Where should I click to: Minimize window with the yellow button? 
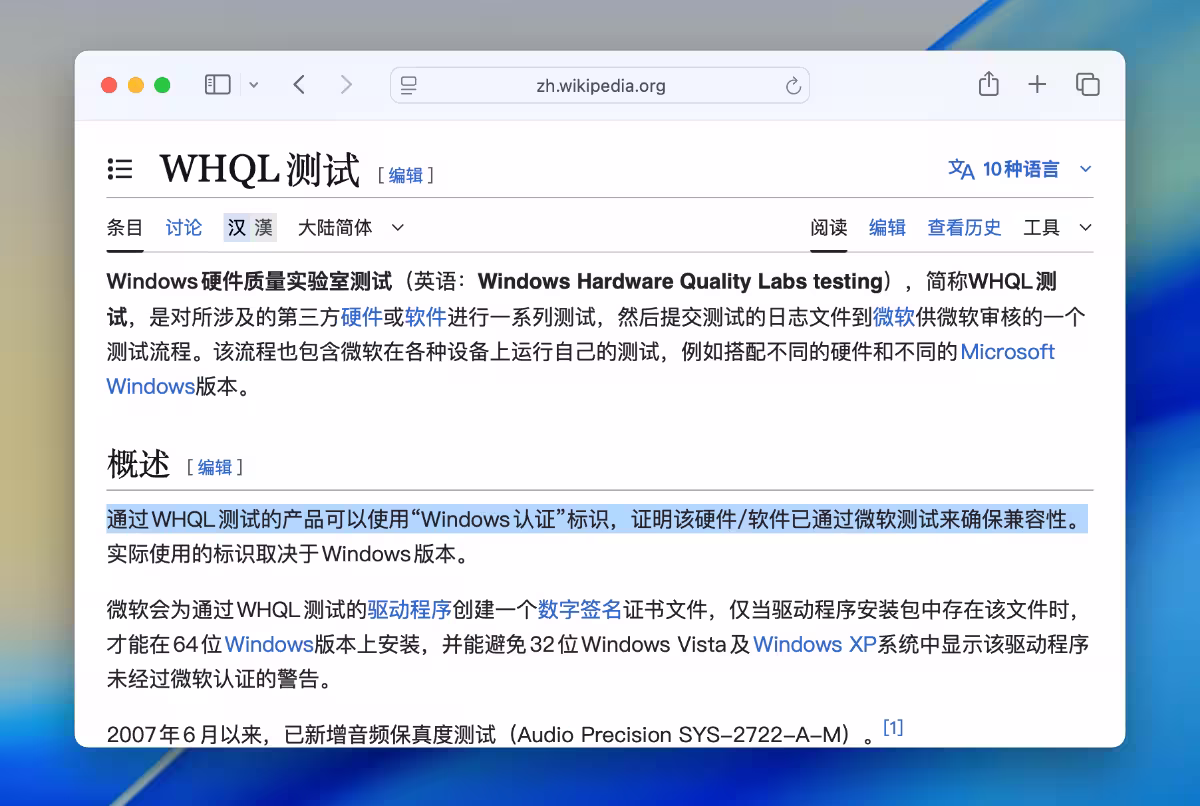pos(135,85)
